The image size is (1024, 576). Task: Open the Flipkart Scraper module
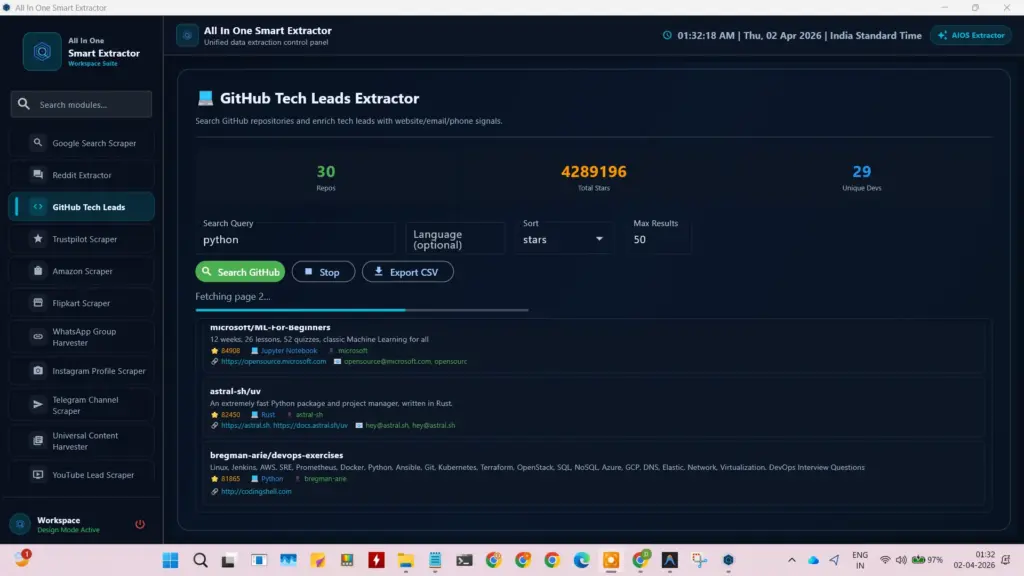pyautogui.click(x=82, y=303)
